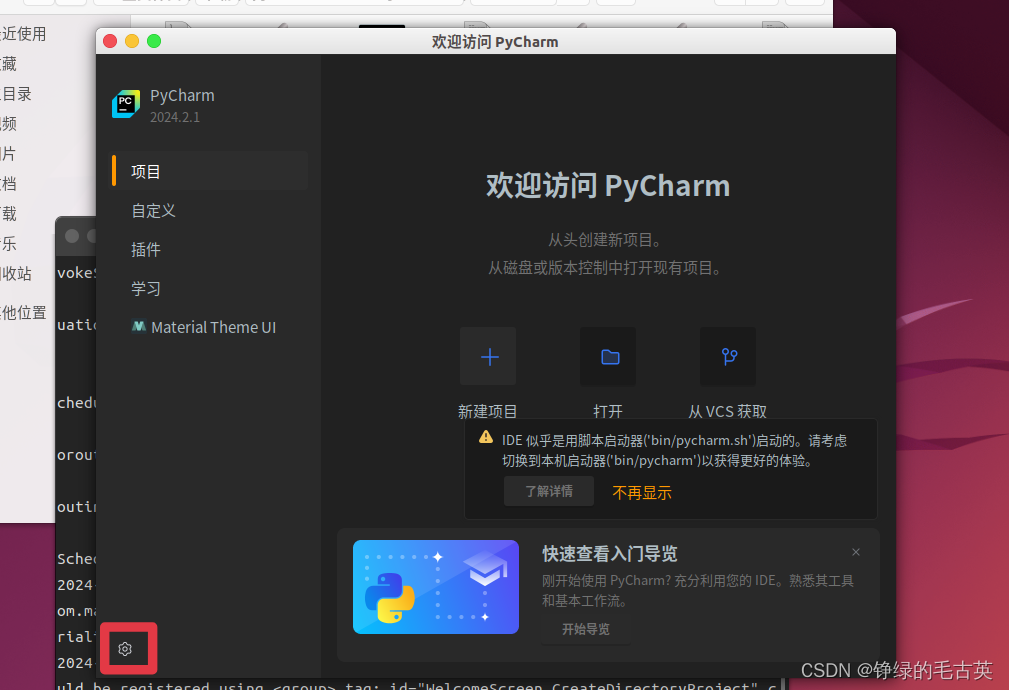Click the 快速查看入门导览 heading
1009x690 pixels.
(x=609, y=554)
